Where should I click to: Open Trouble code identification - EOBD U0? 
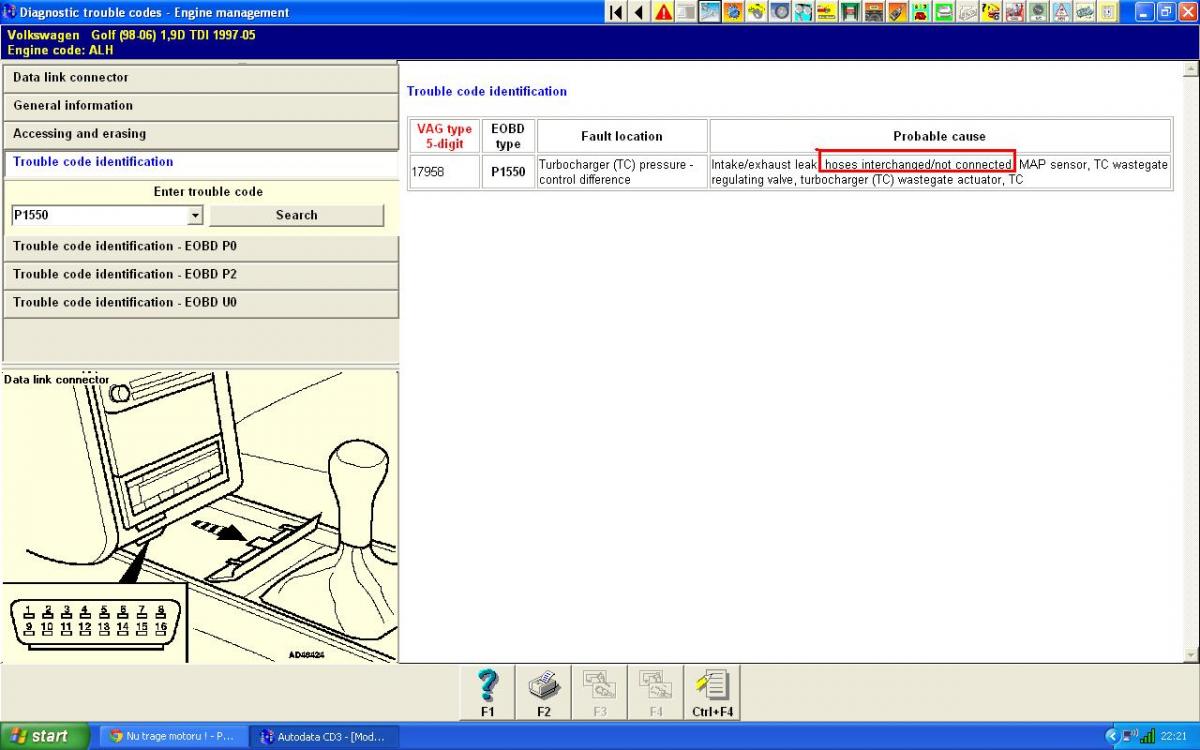pyautogui.click(x=200, y=302)
